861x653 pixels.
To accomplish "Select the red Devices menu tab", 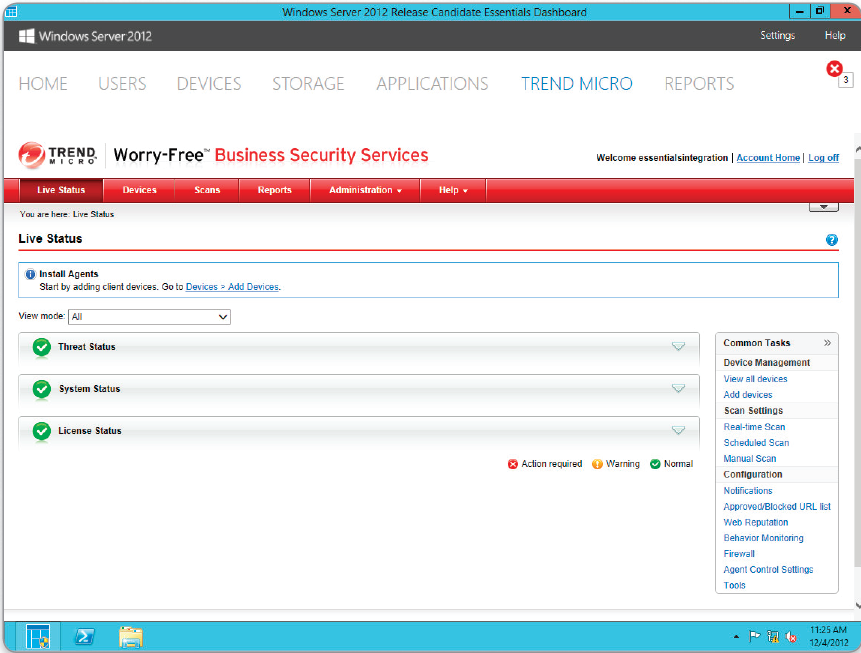I will (139, 190).
